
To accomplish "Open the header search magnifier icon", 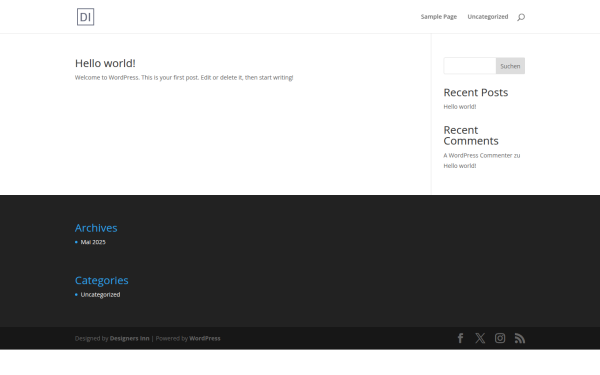I will [x=521, y=17].
